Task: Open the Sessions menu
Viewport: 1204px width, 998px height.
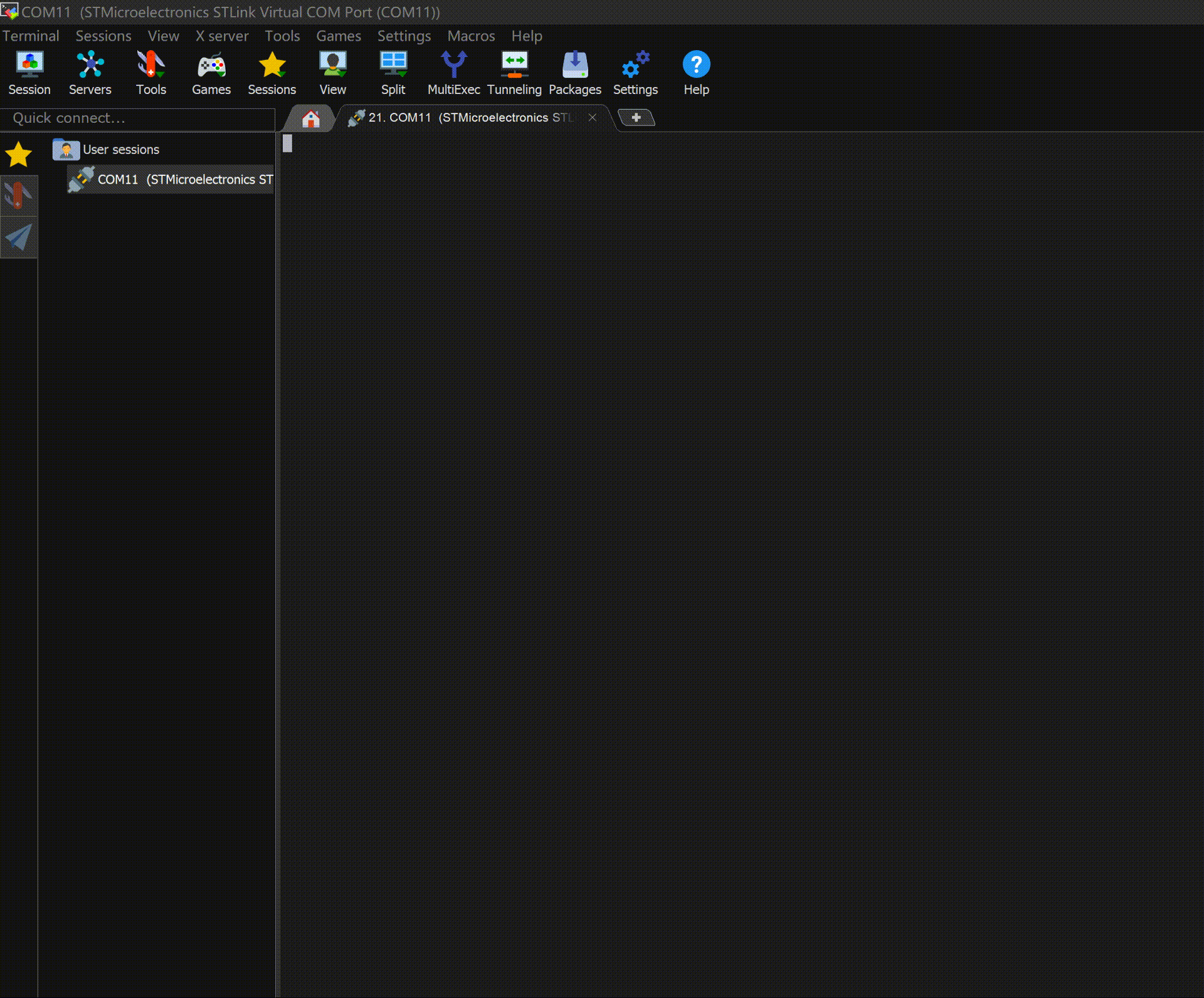Action: click(103, 36)
